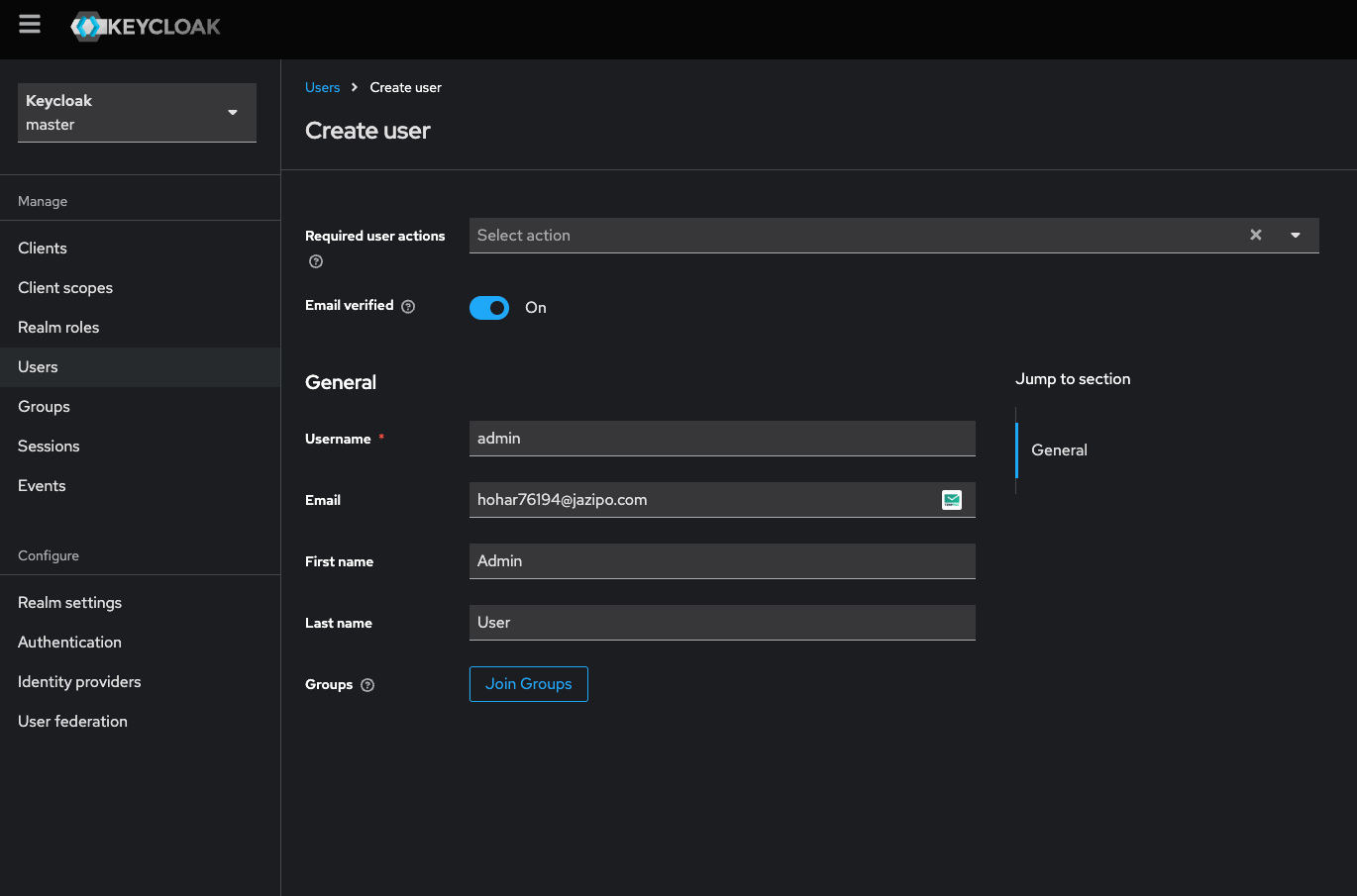
Task: Edit the Last name field
Action: [722, 623]
